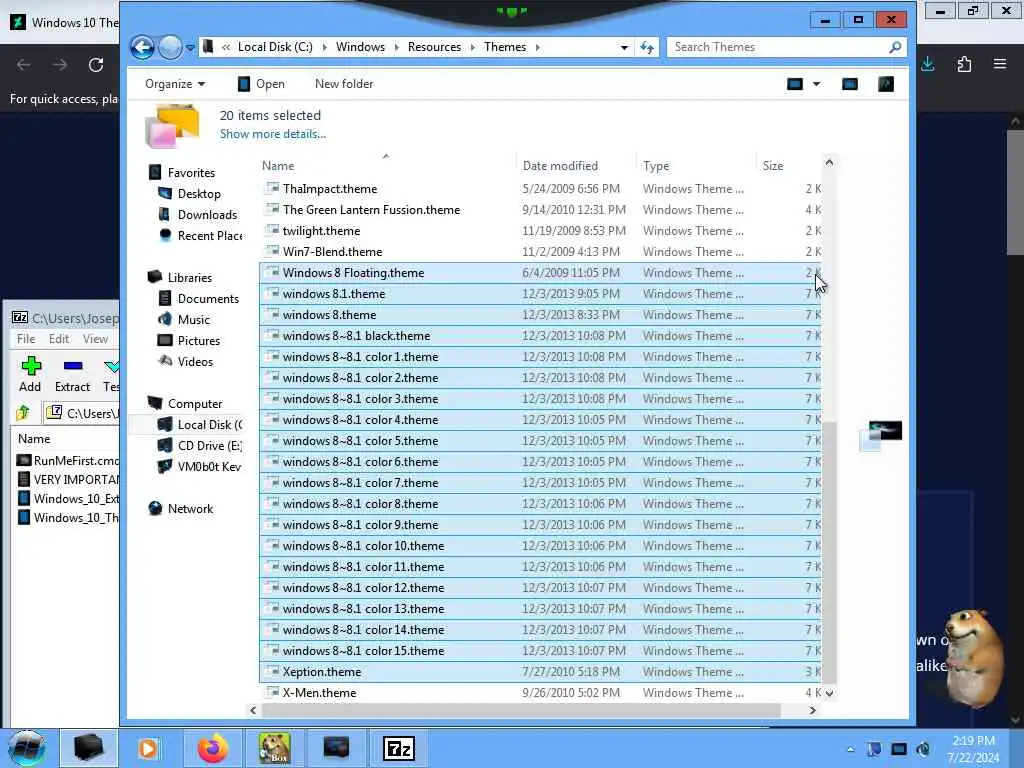Open Videos library
The width and height of the screenshot is (1024, 768).
pos(195,362)
